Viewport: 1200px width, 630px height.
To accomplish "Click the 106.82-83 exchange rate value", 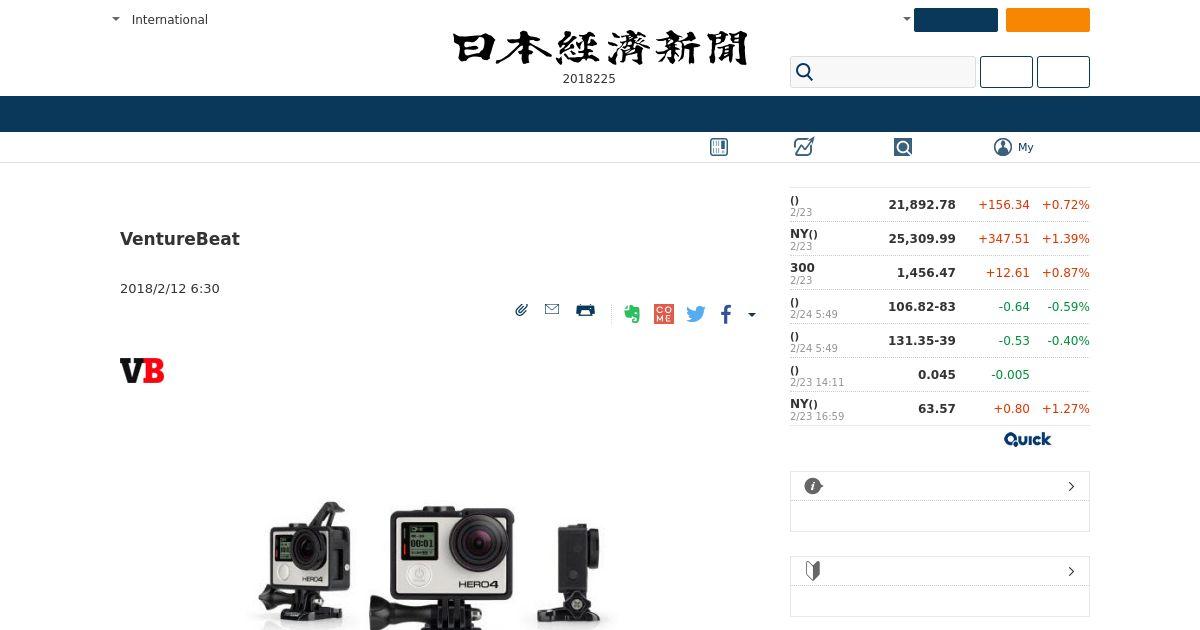I will click(922, 306).
